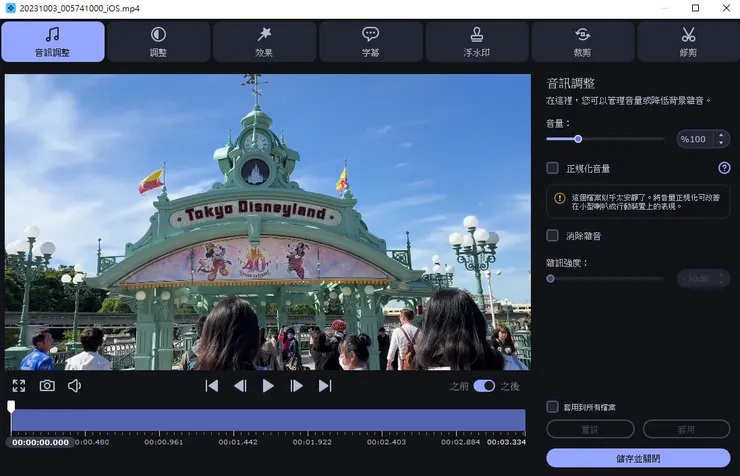
Task: Click the 00:01.442 timeline label
Action: (x=238, y=443)
